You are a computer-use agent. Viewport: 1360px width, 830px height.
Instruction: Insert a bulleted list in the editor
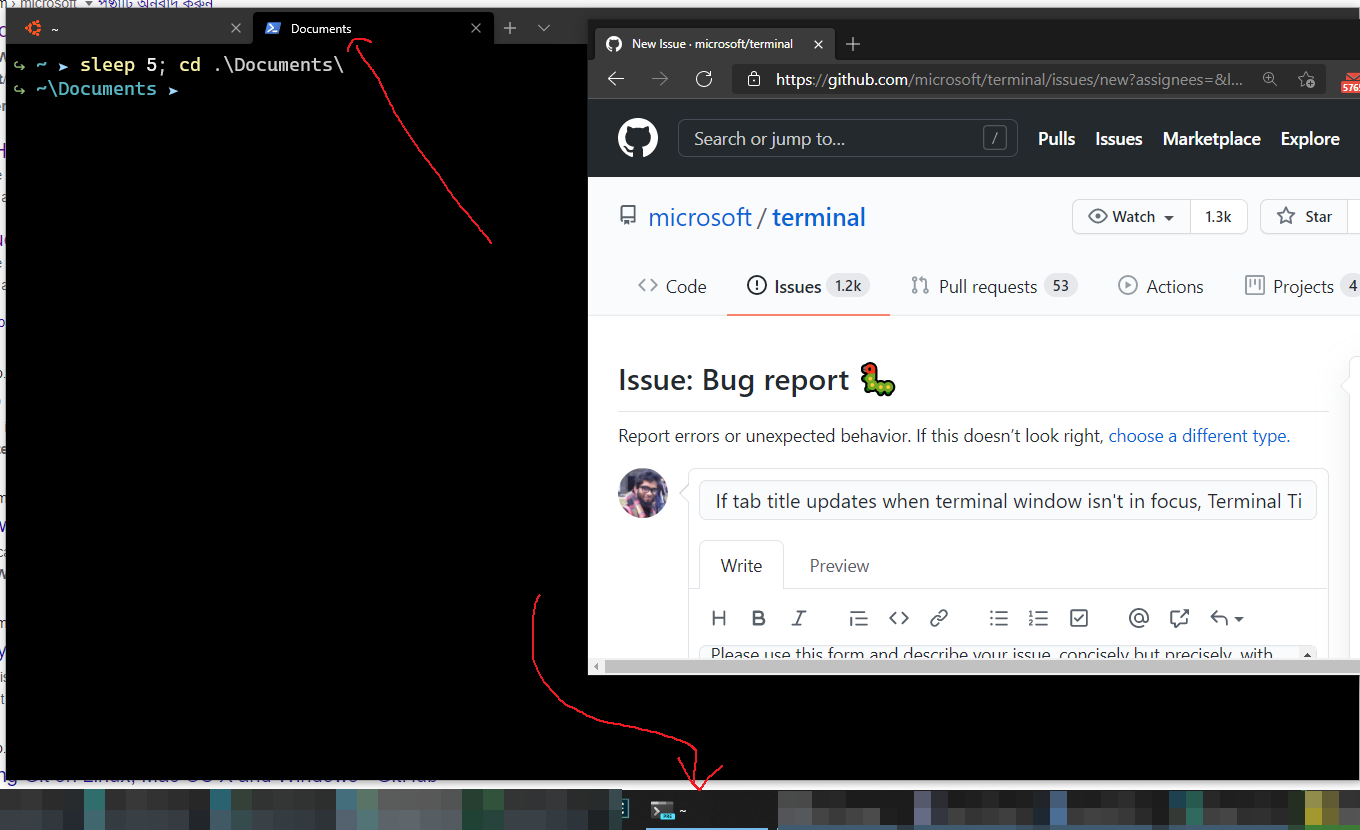pyautogui.click(x=998, y=618)
